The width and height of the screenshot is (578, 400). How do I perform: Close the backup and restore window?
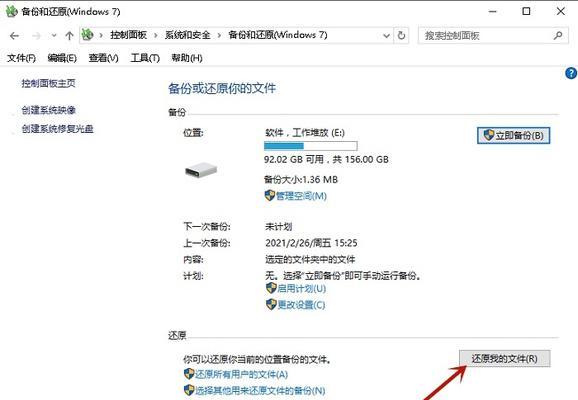(561, 11)
